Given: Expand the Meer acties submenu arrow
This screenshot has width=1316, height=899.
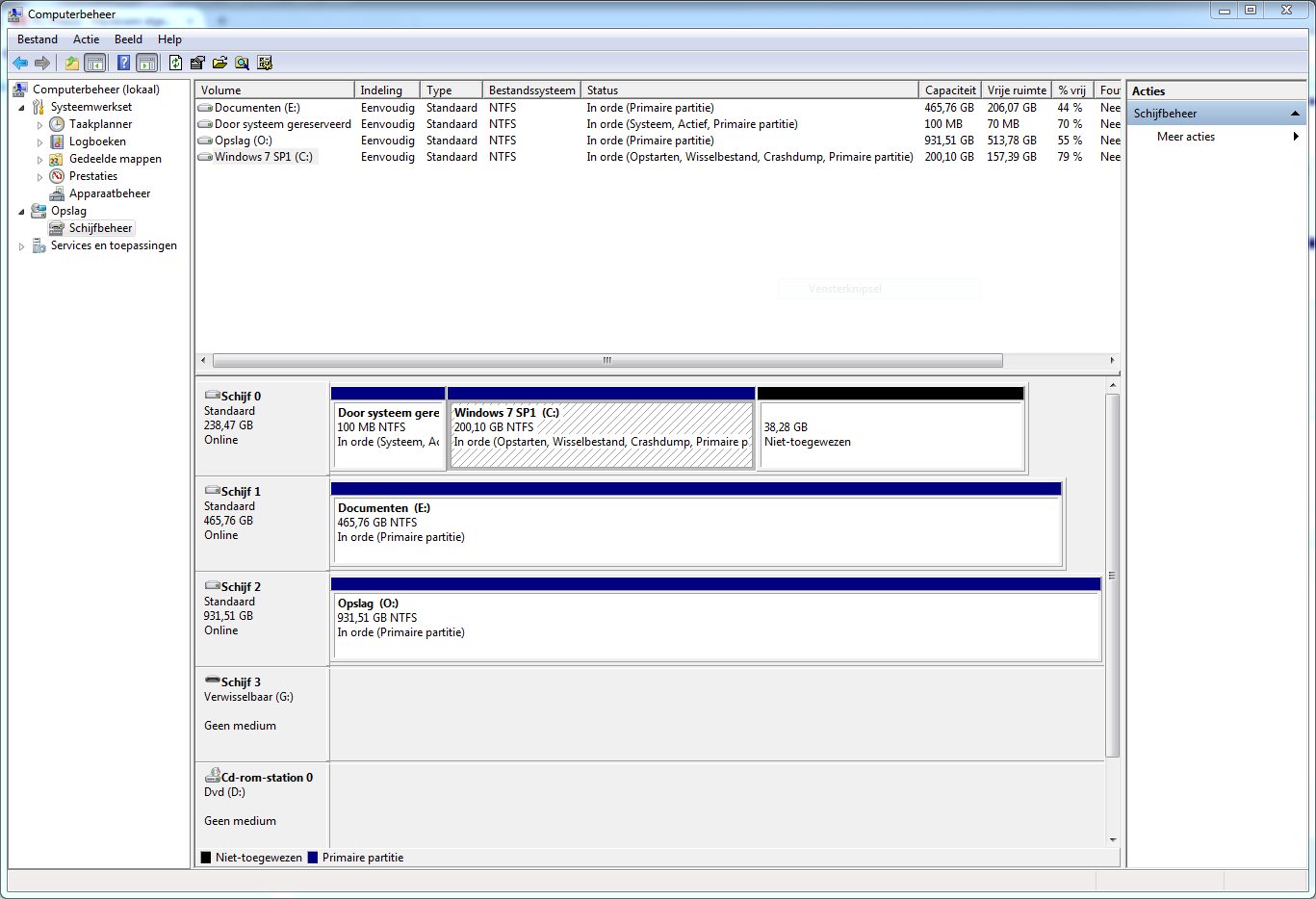Looking at the screenshot, I should pyautogui.click(x=1296, y=137).
